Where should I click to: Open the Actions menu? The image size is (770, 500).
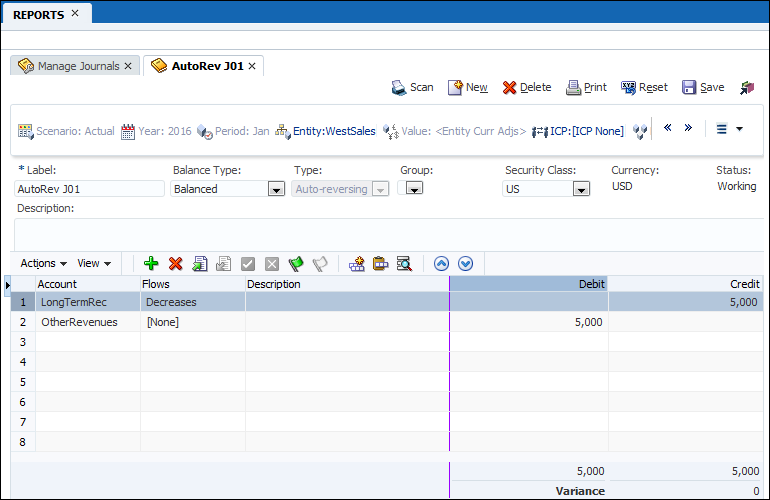pyautogui.click(x=43, y=263)
